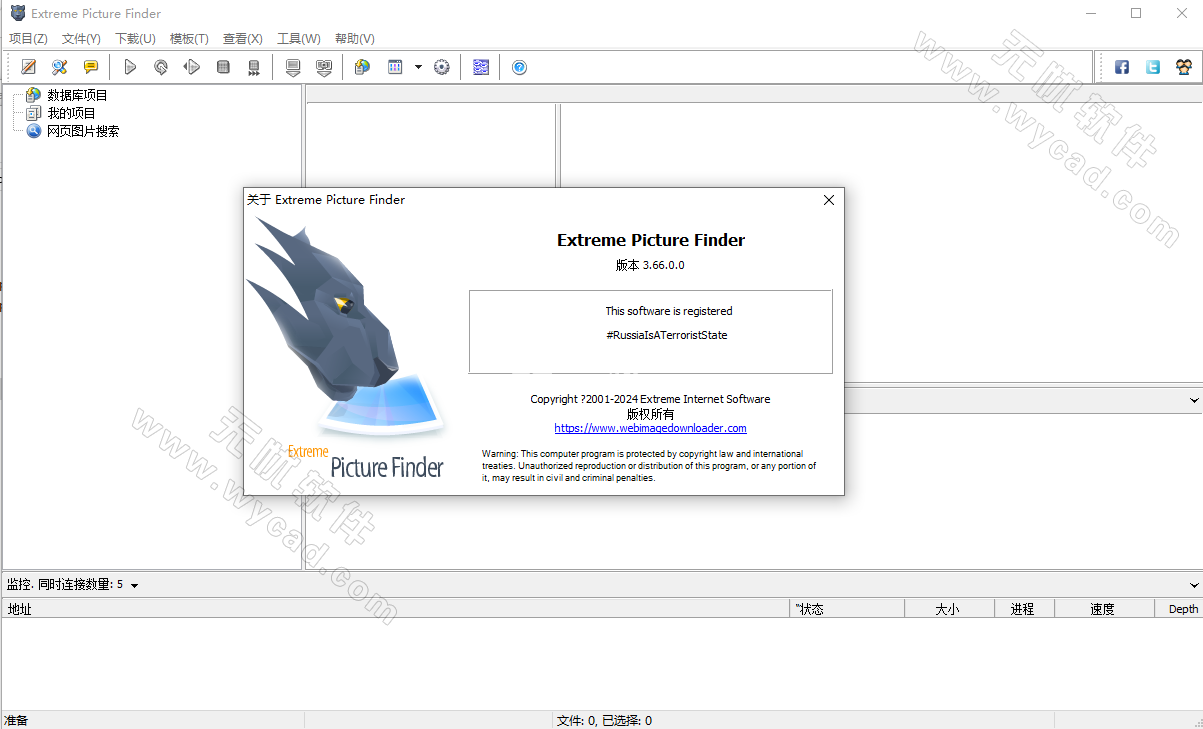Expand the chevron at the monitor panel's right
This screenshot has width=1203, height=729.
pyautogui.click(x=1194, y=585)
